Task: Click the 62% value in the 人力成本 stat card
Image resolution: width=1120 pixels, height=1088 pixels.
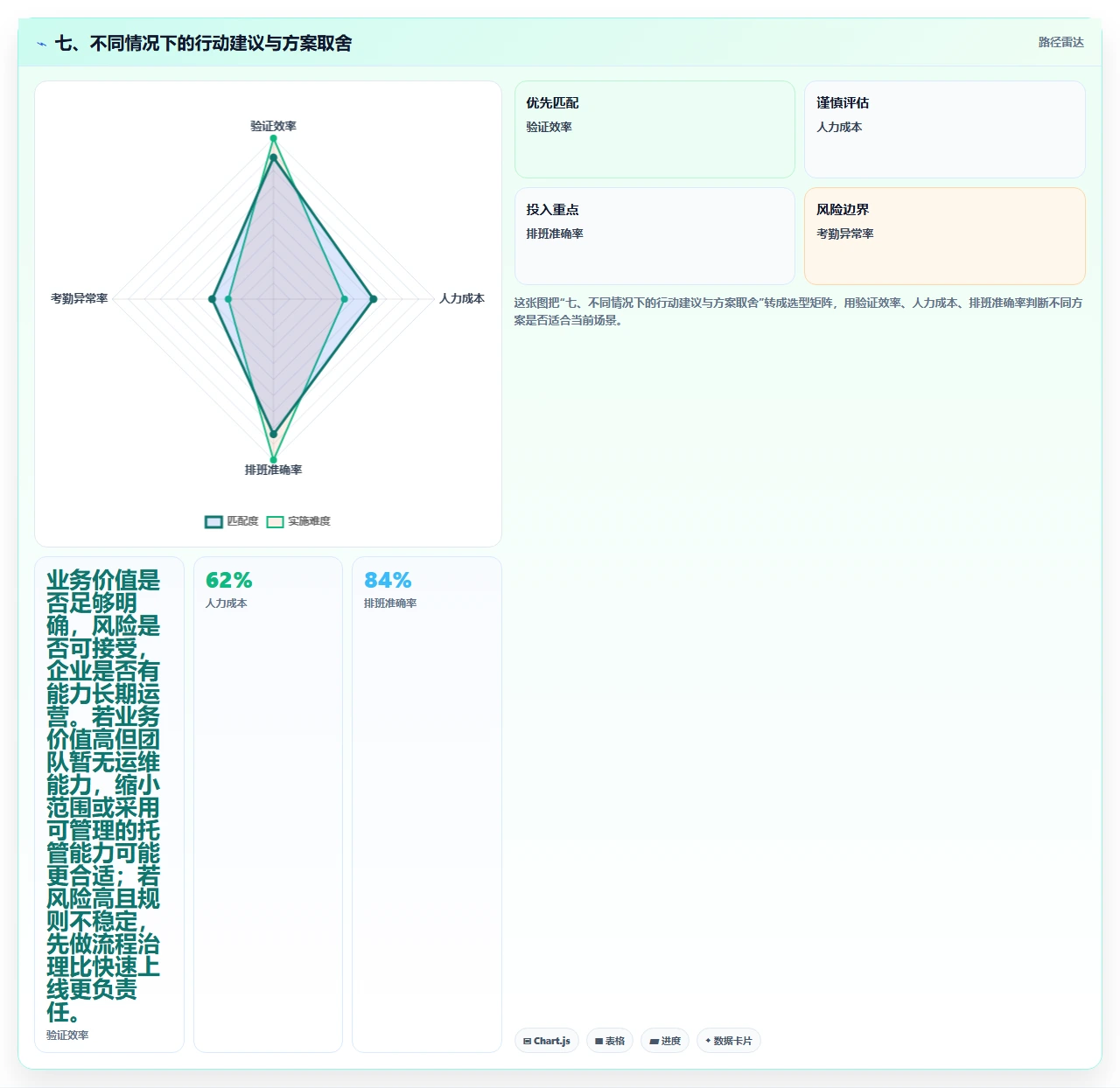Action: pyautogui.click(x=228, y=581)
